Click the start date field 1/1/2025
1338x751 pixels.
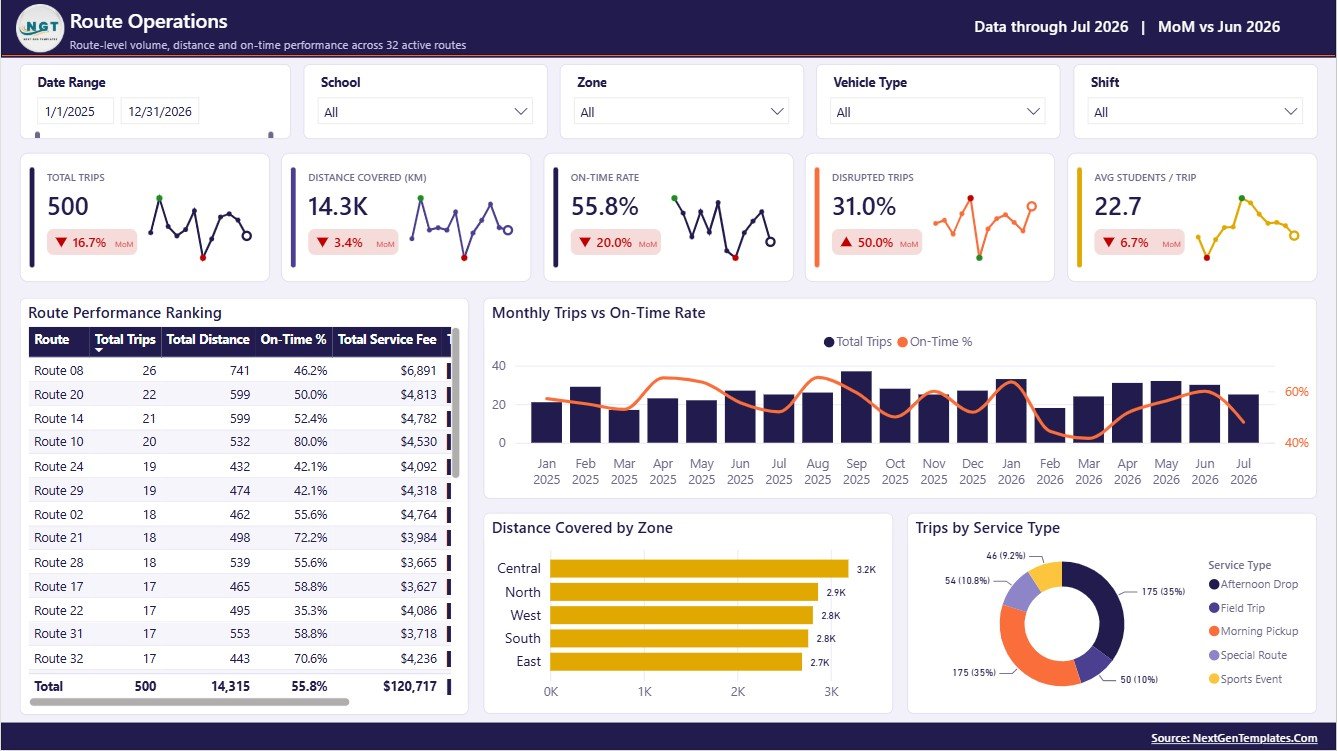pyautogui.click(x=76, y=112)
